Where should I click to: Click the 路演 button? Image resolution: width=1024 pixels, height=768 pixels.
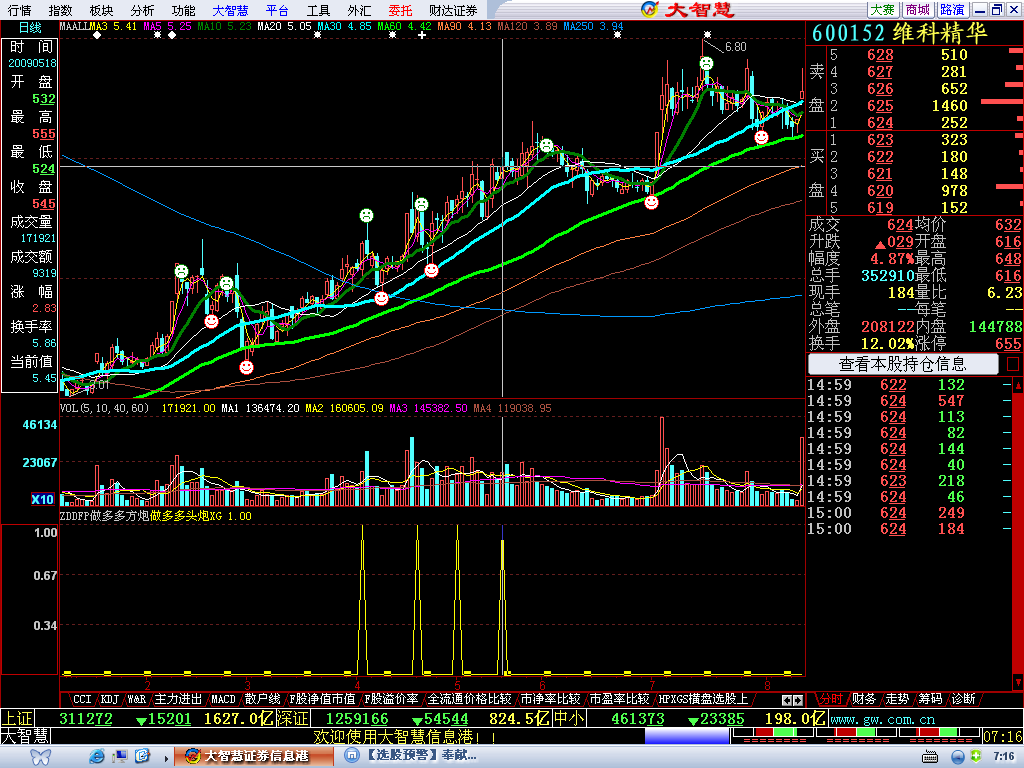point(952,10)
